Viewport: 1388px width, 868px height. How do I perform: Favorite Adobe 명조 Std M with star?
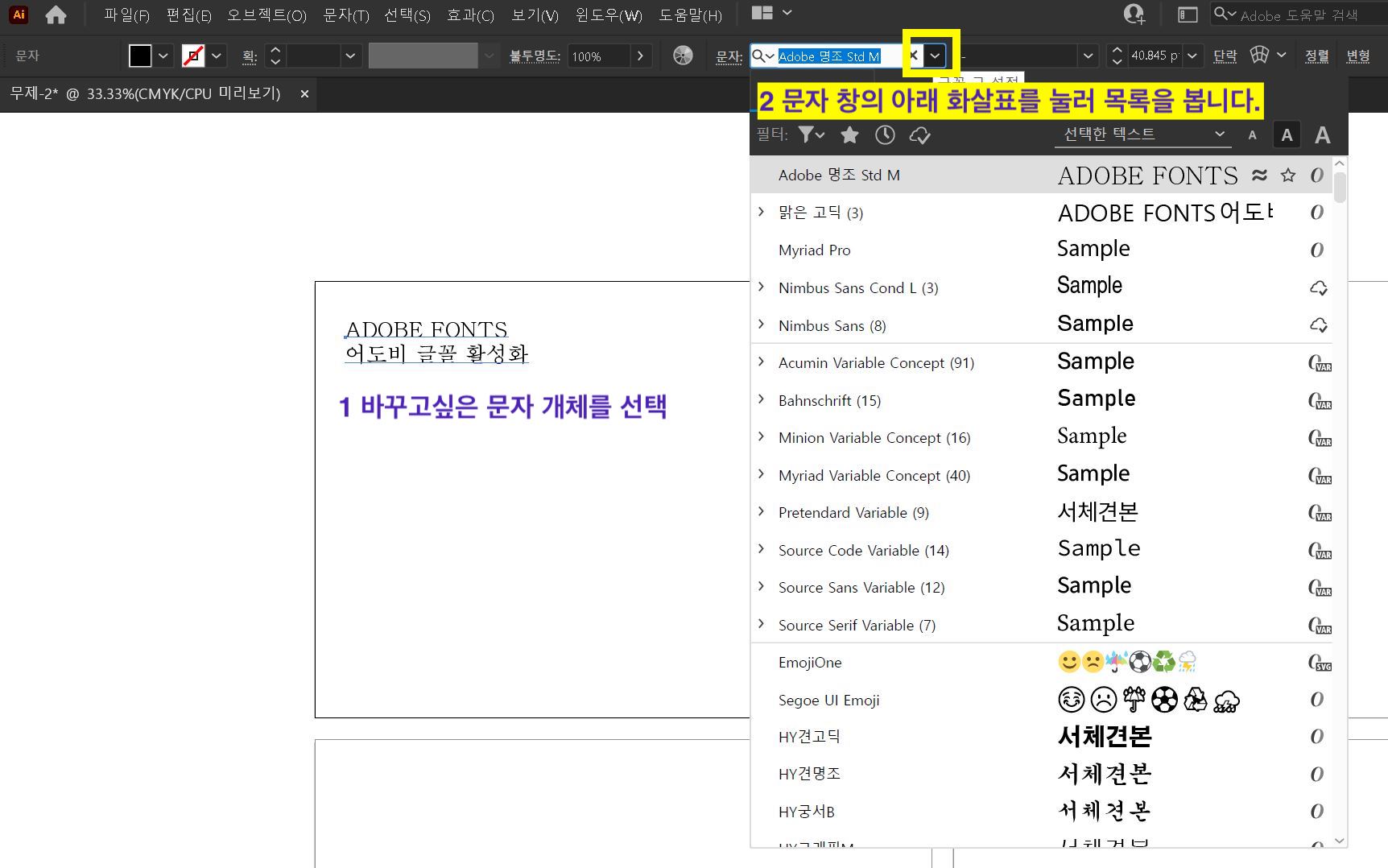[1288, 175]
